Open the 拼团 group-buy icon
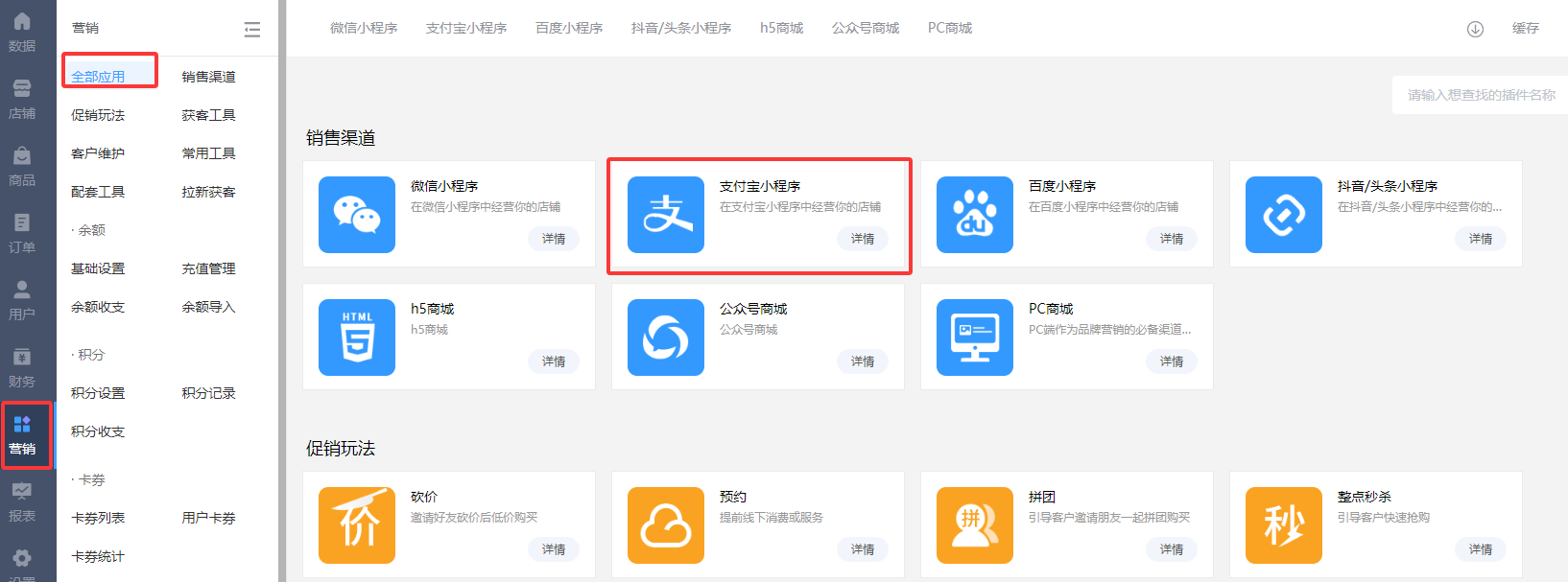This screenshot has height=582, width=1568. [x=975, y=525]
